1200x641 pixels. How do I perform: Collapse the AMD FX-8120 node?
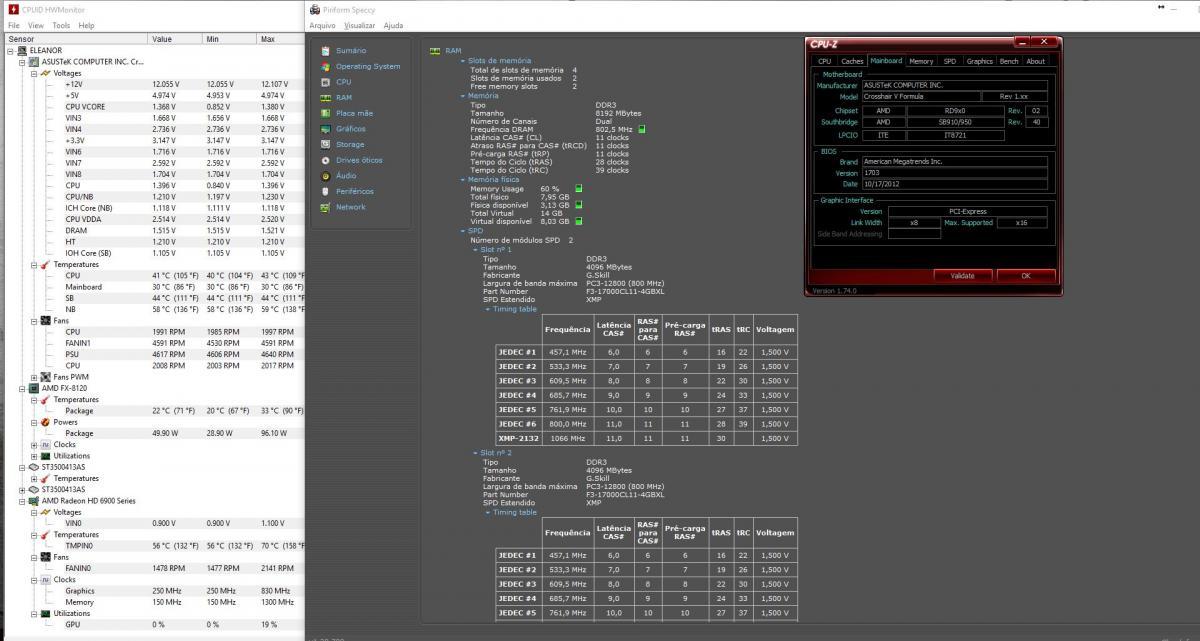coord(22,388)
